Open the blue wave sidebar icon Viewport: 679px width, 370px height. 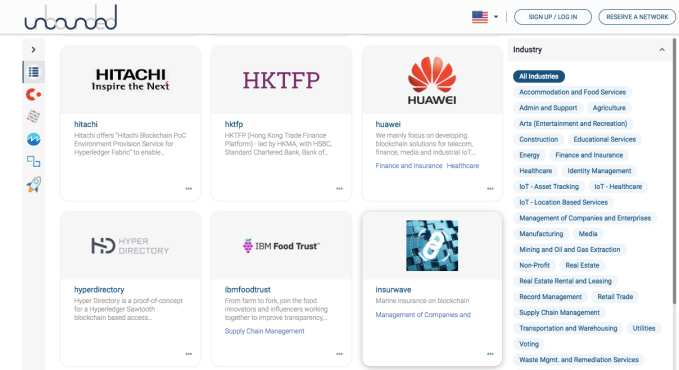point(33,139)
